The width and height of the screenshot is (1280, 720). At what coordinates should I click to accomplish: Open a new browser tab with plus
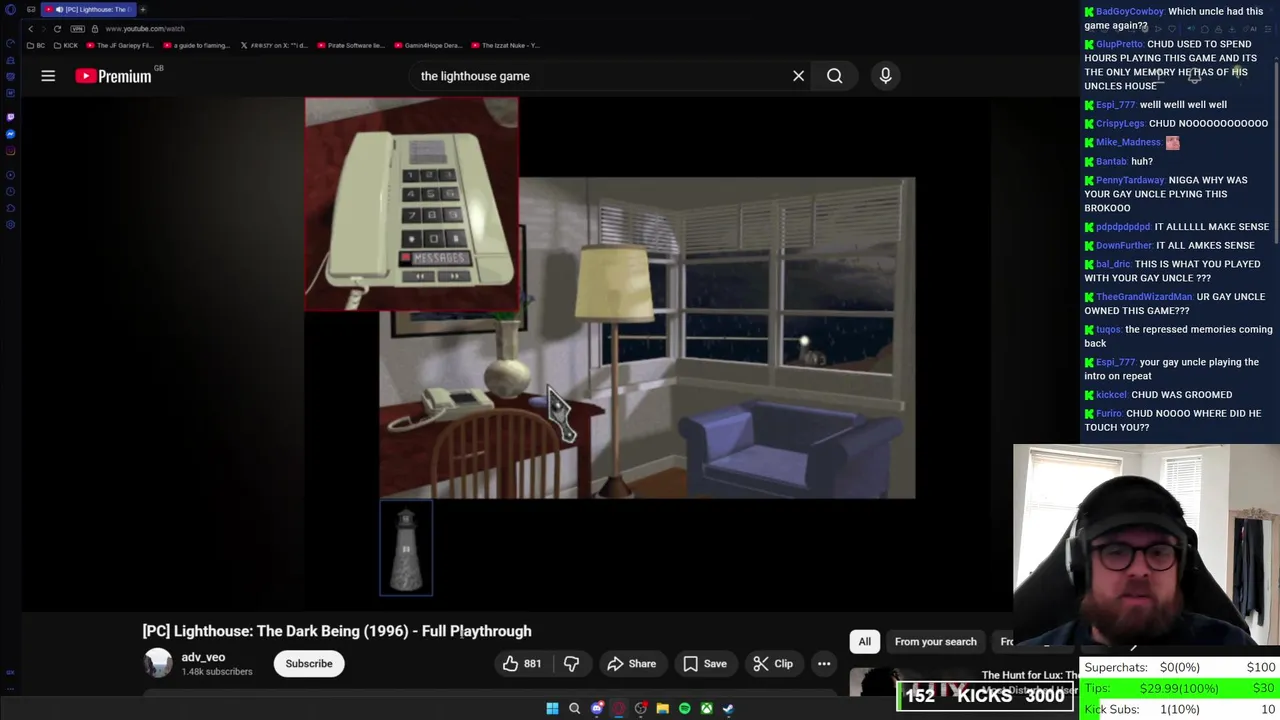[x=143, y=9]
